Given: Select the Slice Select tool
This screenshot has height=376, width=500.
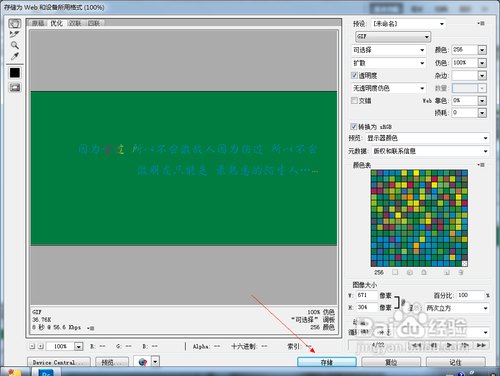Looking at the screenshot, I should (x=14, y=34).
